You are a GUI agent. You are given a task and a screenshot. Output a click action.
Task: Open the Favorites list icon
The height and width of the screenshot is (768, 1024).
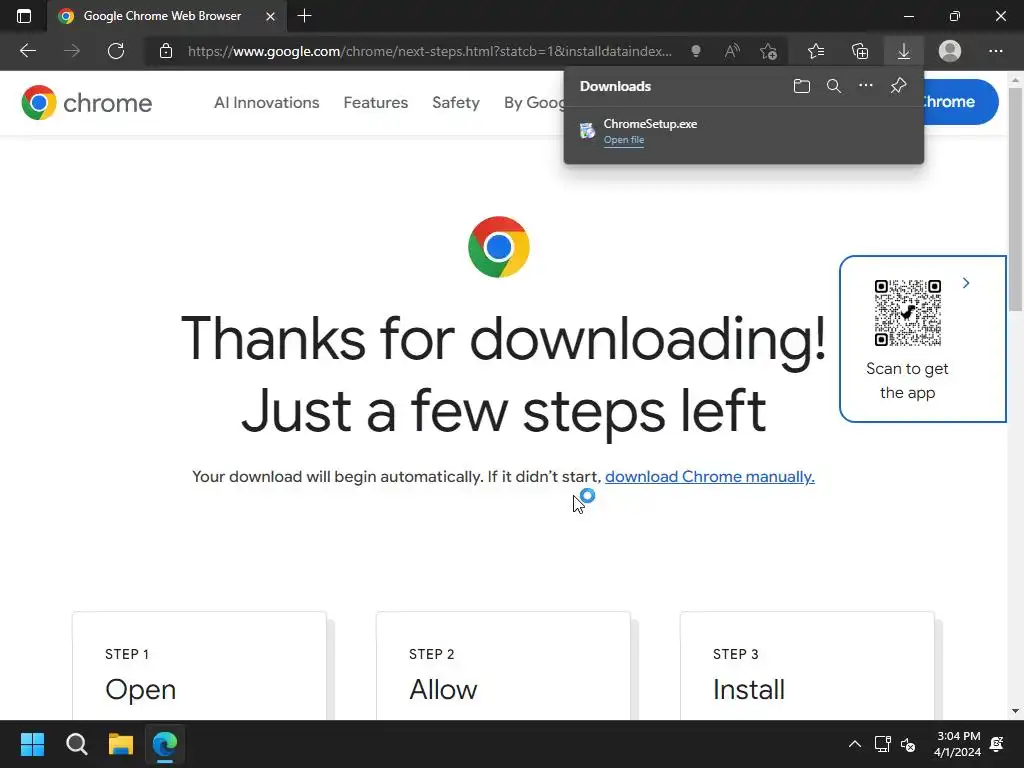pos(816,51)
